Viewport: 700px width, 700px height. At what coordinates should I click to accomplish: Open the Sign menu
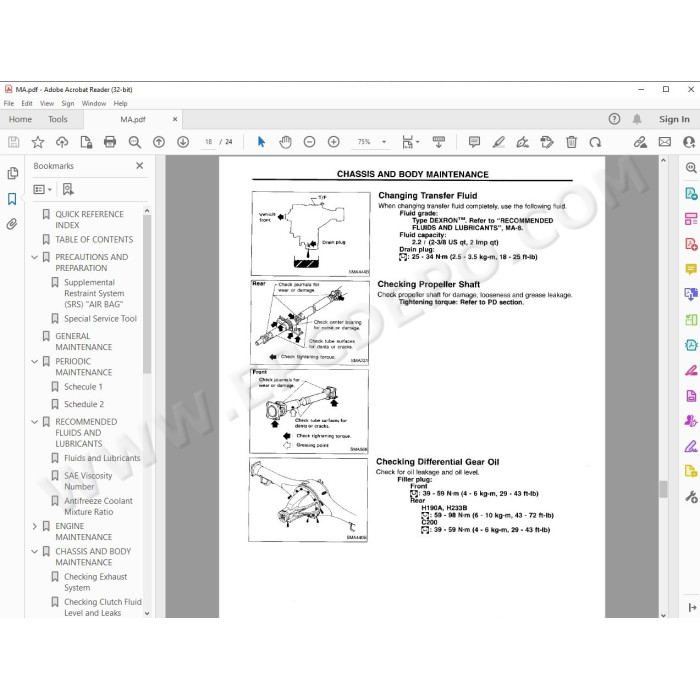click(x=68, y=104)
